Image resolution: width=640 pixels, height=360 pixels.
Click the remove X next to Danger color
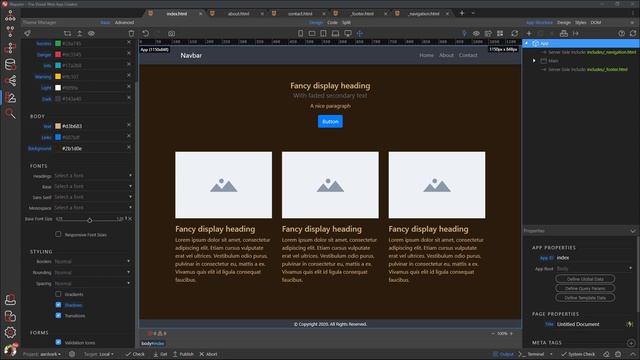tap(129, 53)
